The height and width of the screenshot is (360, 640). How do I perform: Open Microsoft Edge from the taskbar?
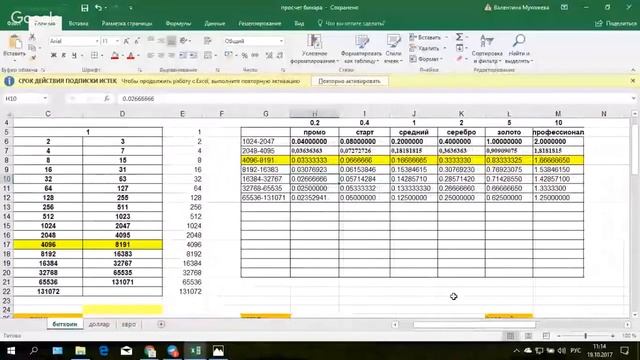pyautogui.click(x=104, y=351)
